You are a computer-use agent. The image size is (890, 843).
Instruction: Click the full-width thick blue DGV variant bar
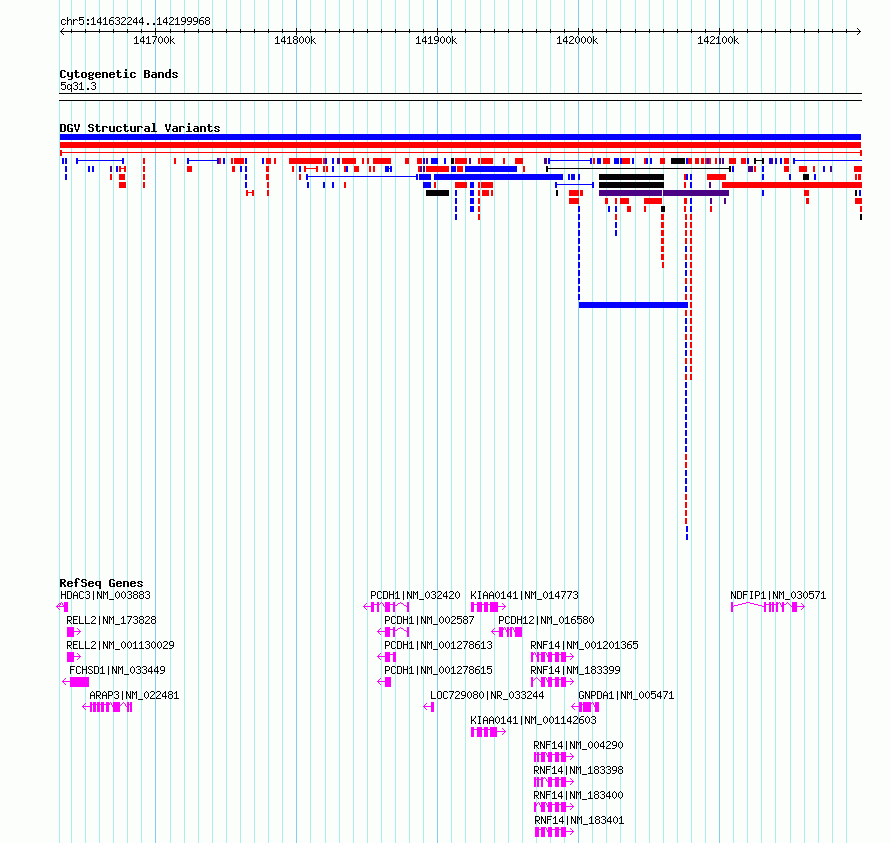460,137
